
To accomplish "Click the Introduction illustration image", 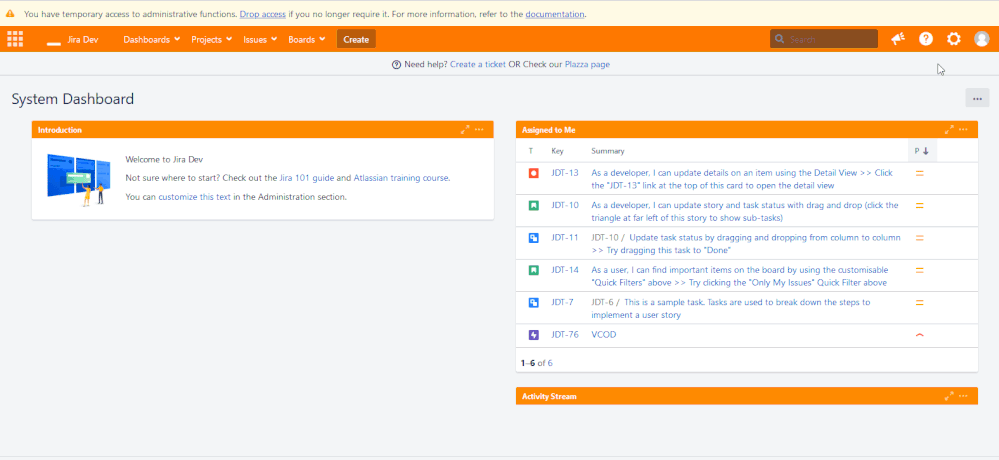I will coord(79,179).
